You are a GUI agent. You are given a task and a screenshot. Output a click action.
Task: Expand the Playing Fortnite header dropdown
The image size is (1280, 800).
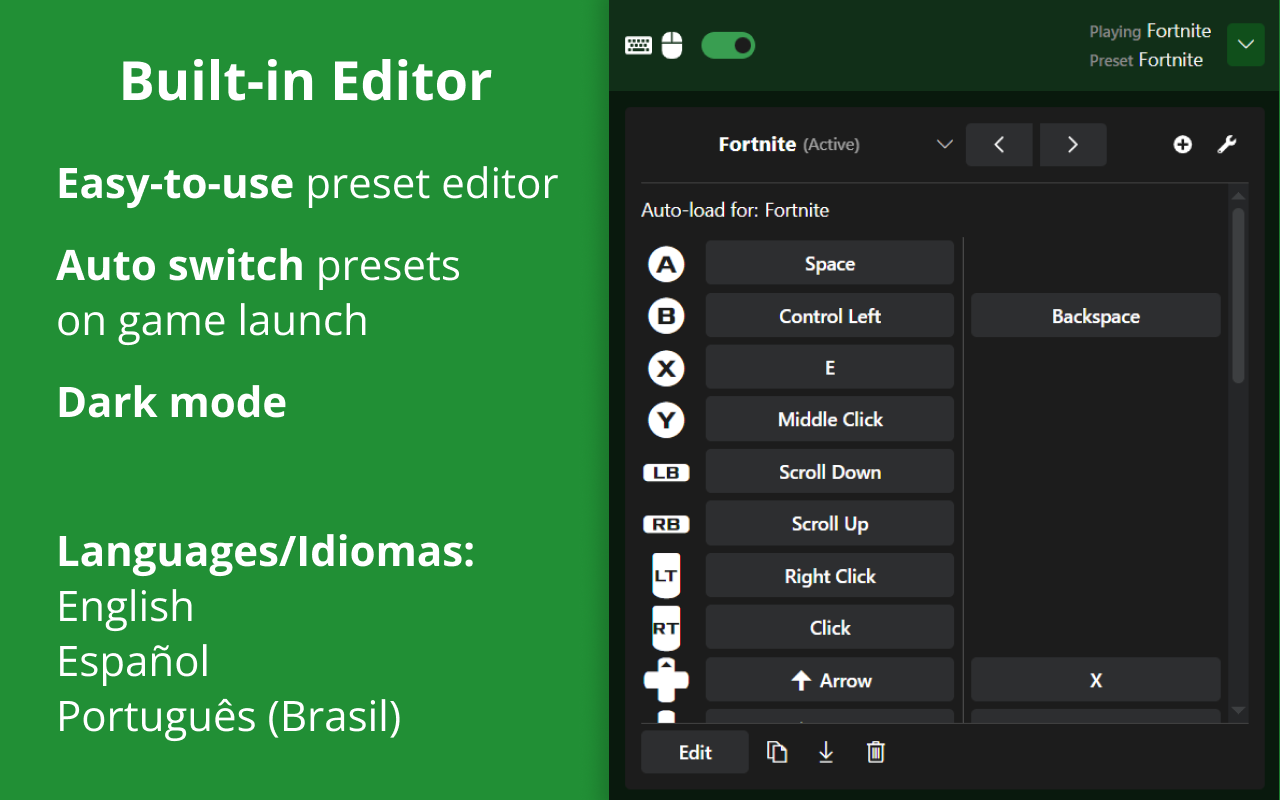pos(1245,45)
